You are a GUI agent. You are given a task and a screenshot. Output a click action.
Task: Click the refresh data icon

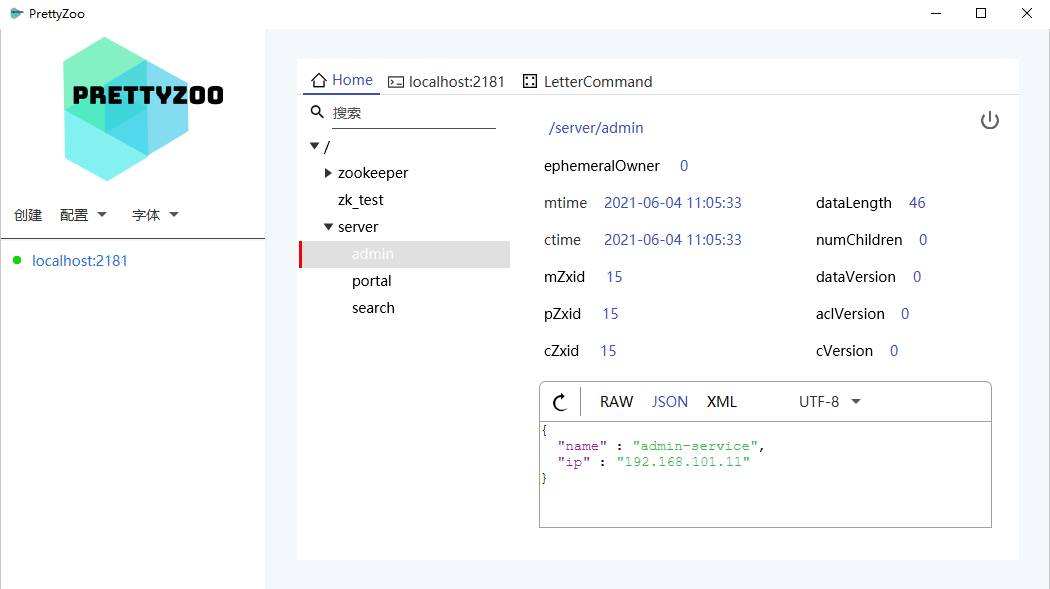pyautogui.click(x=560, y=402)
